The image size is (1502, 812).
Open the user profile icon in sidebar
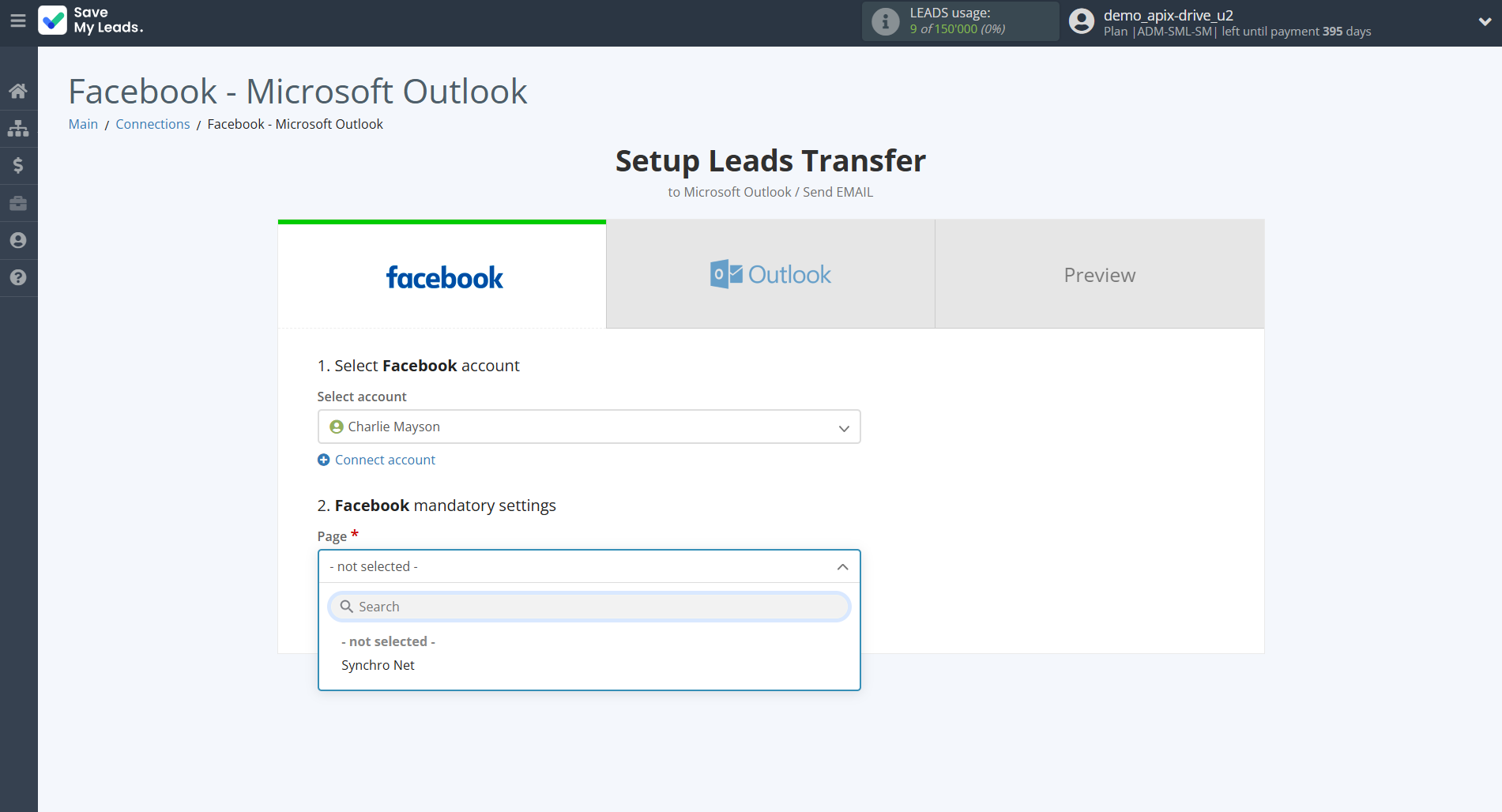[18, 240]
